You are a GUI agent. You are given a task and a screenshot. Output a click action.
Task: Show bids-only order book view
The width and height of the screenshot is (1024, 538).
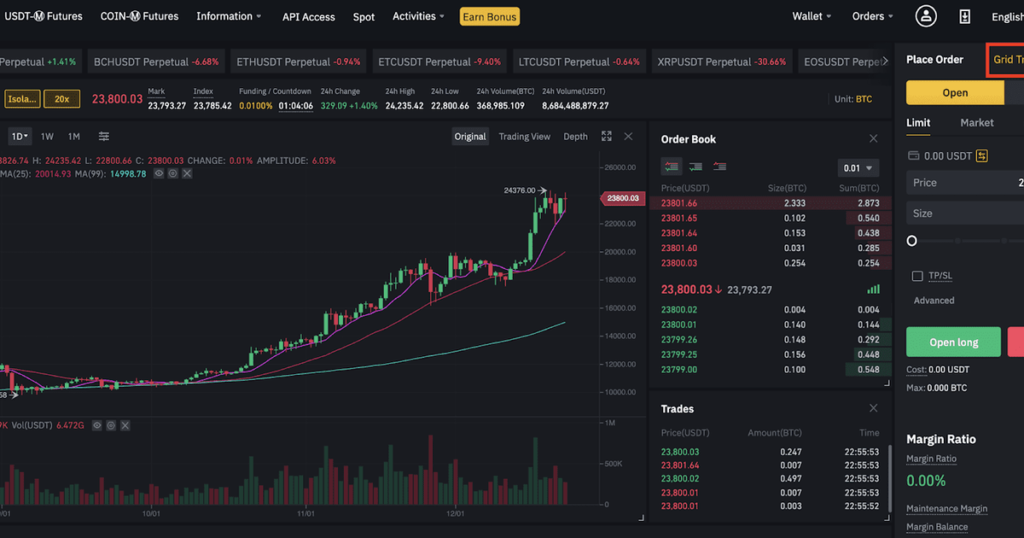click(x=696, y=166)
